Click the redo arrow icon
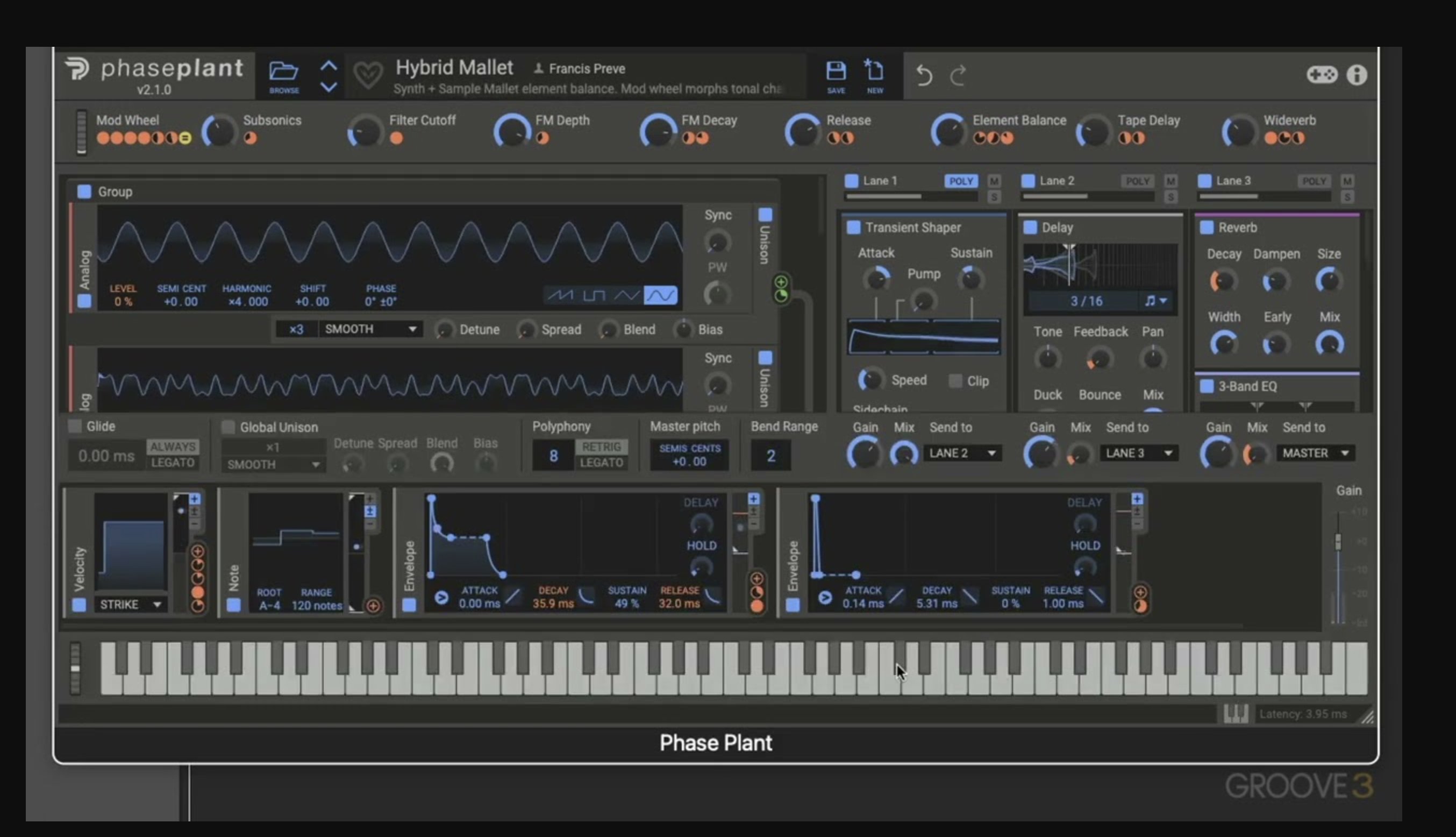Screen dimensions: 1456x837 958,75
